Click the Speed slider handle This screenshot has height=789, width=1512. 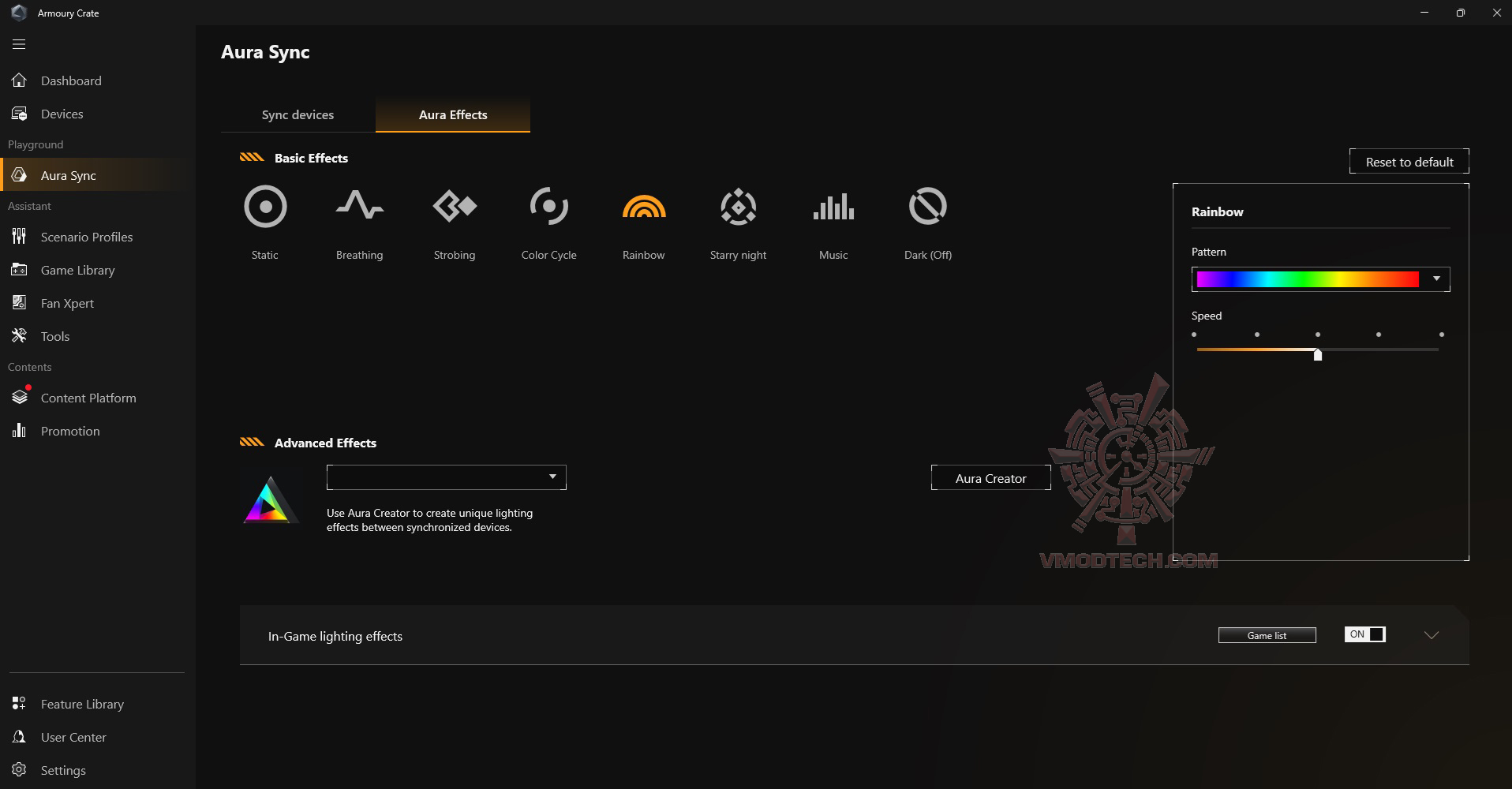pyautogui.click(x=1318, y=354)
